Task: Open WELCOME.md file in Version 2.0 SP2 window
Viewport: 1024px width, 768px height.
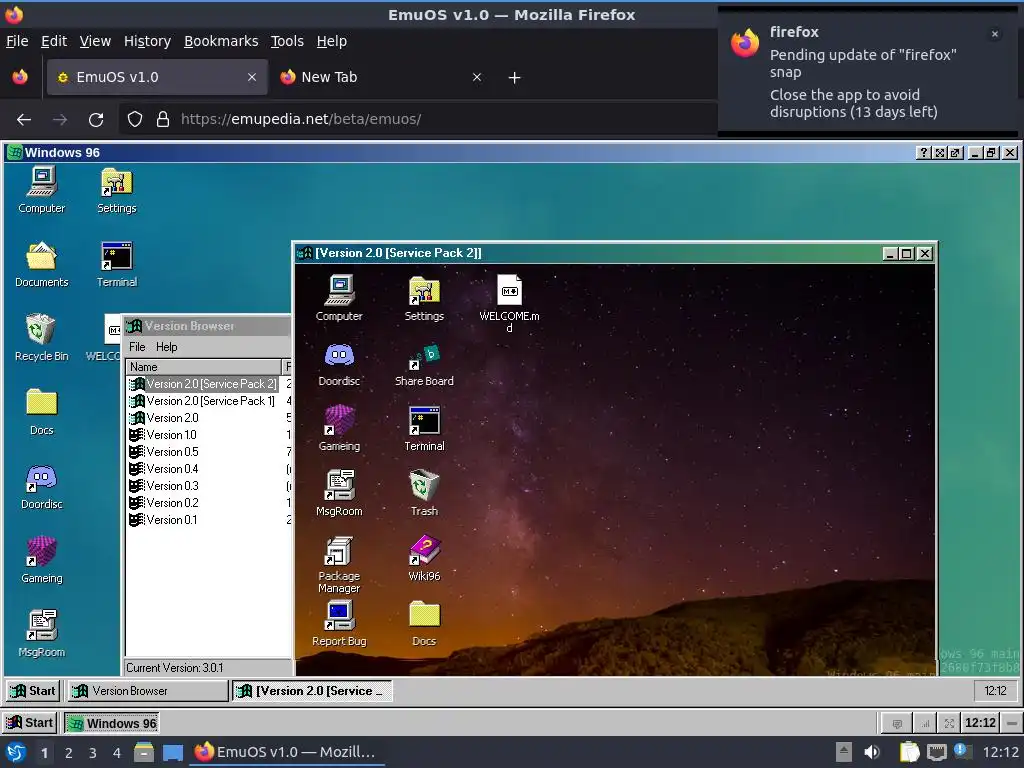Action: click(509, 302)
